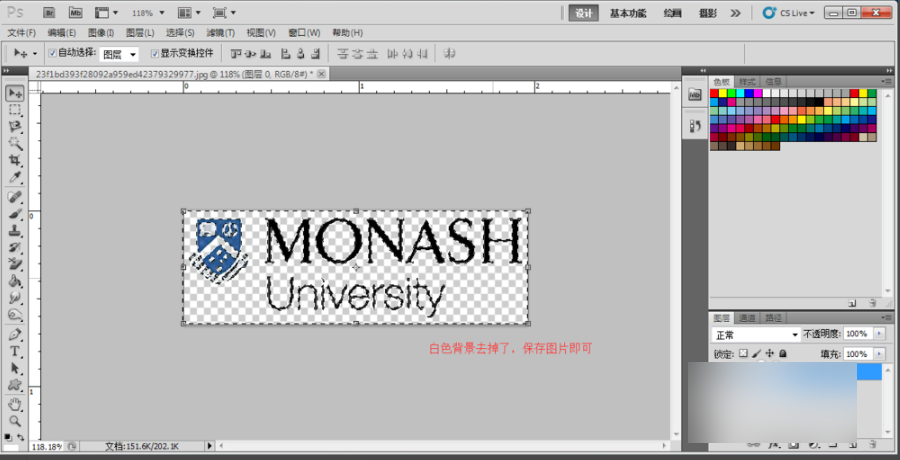Select the Crop tool
The image size is (900, 460).
[x=15, y=160]
